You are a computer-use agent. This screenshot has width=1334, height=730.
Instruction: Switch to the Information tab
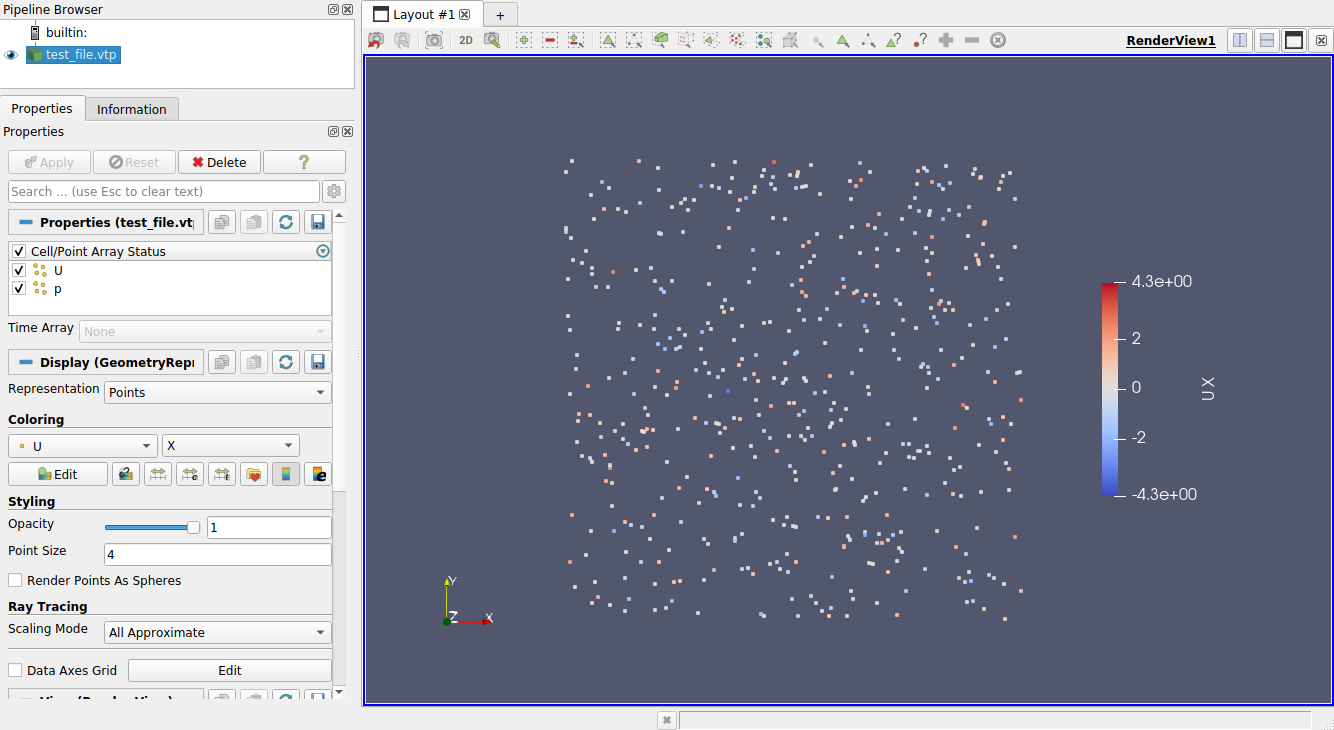131,108
